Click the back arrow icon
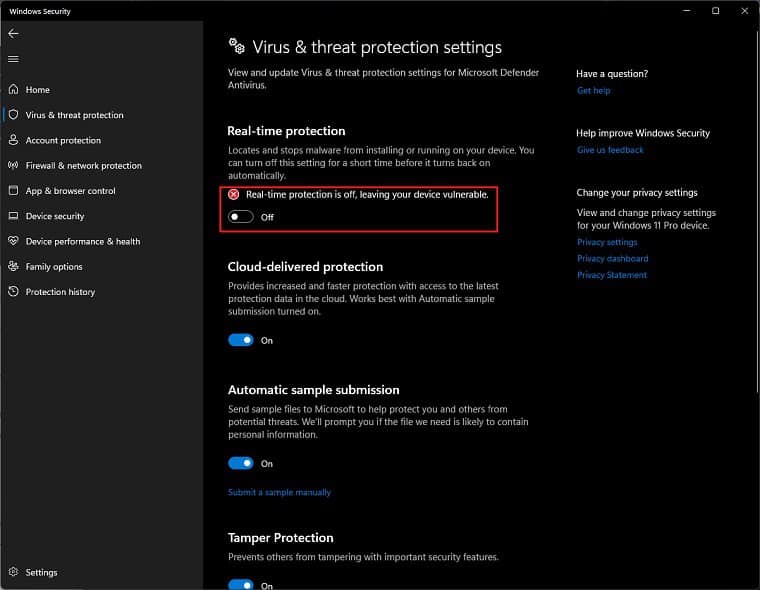The image size is (760, 590). [x=13, y=33]
